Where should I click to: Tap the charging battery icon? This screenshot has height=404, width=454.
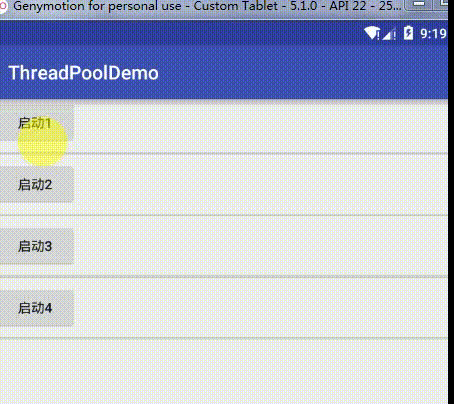click(408, 33)
